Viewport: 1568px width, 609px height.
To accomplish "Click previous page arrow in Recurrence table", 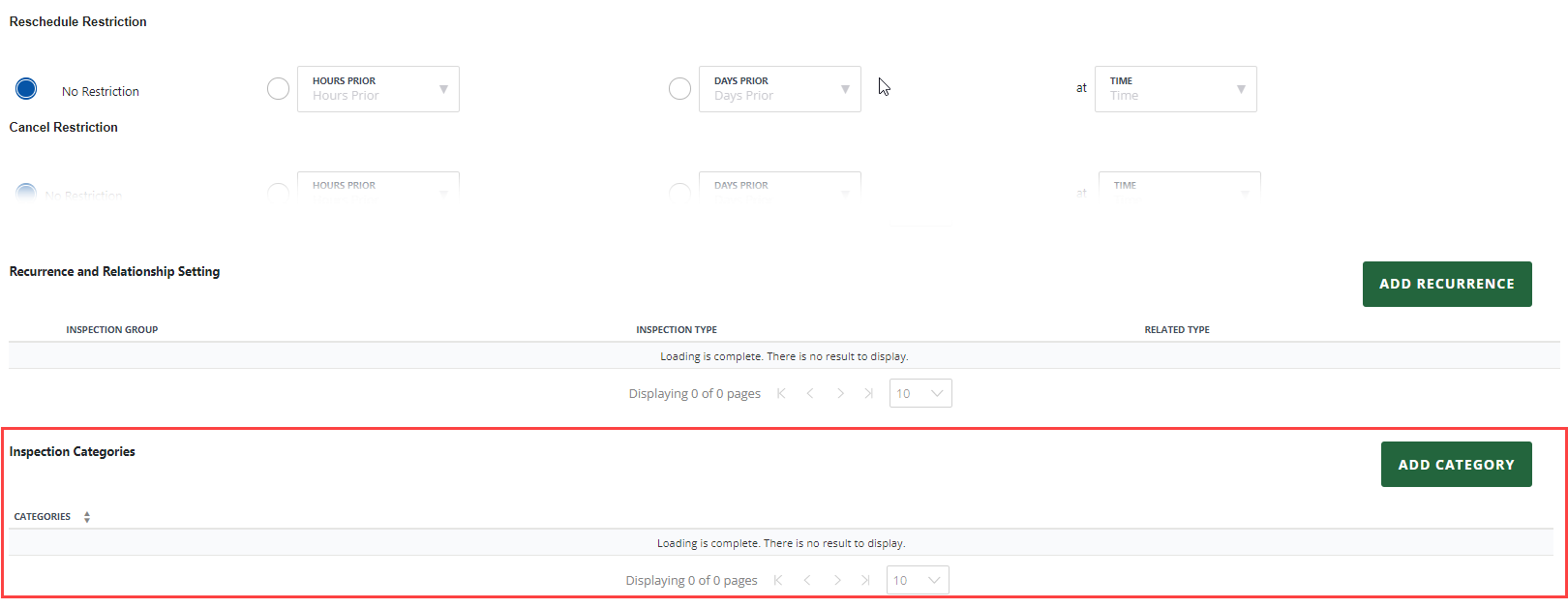I will click(x=810, y=393).
